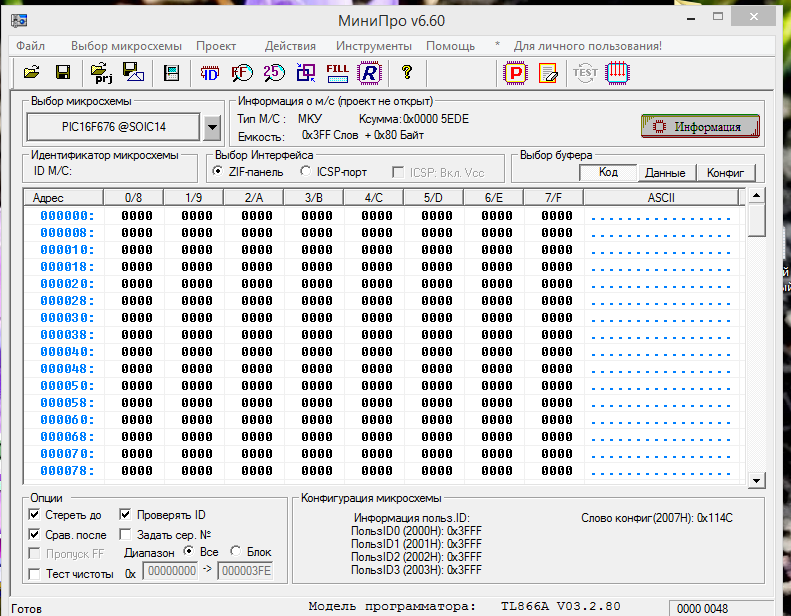
Task: Select the ICSP-порт radio button
Action: [x=307, y=172]
